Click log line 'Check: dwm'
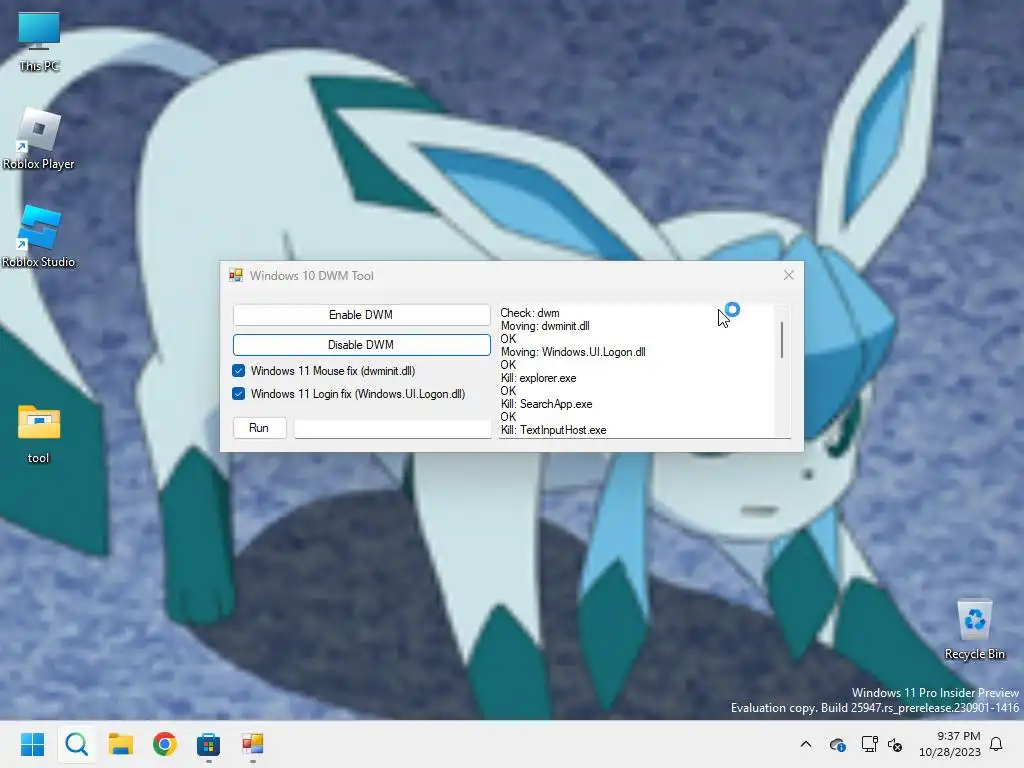1024x768 pixels. 530,313
